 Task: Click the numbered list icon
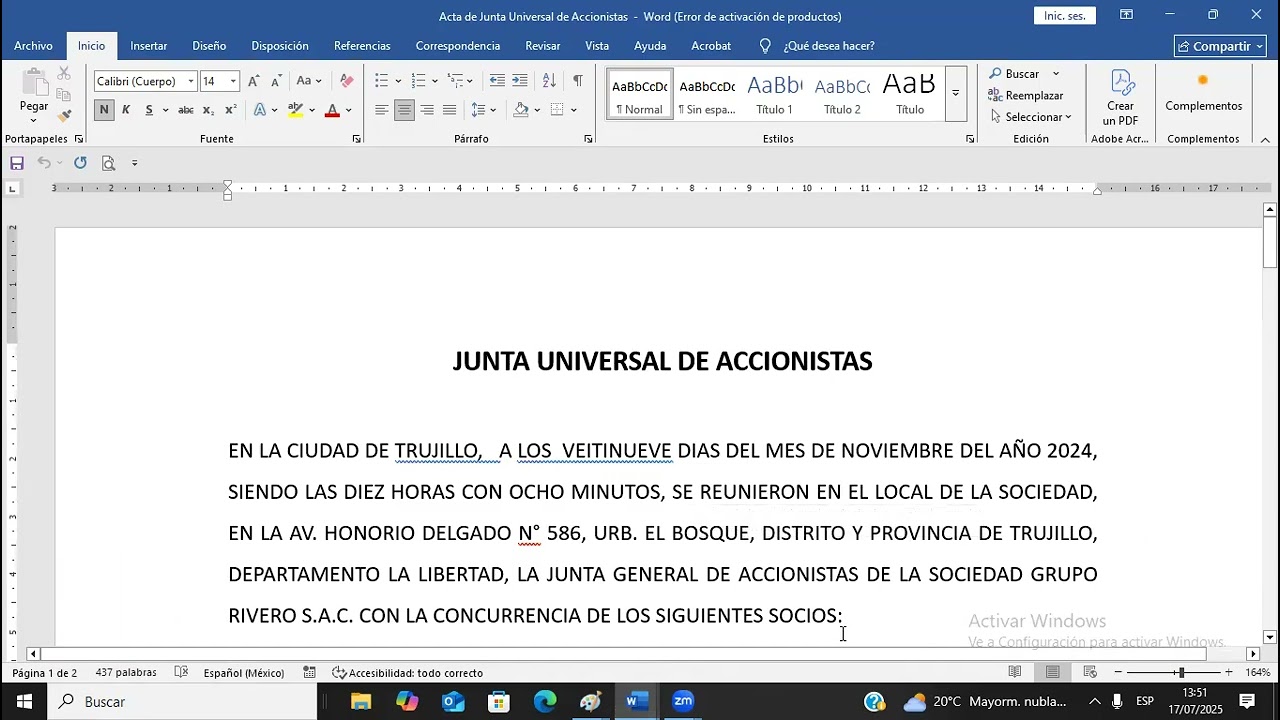pos(418,81)
